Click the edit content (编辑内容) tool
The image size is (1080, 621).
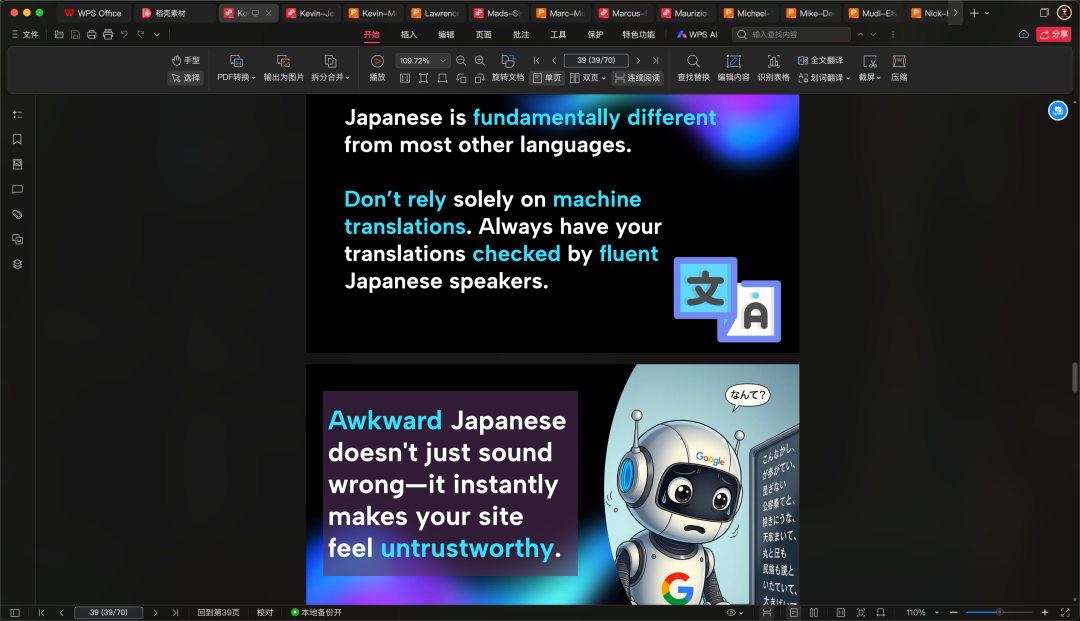click(734, 68)
